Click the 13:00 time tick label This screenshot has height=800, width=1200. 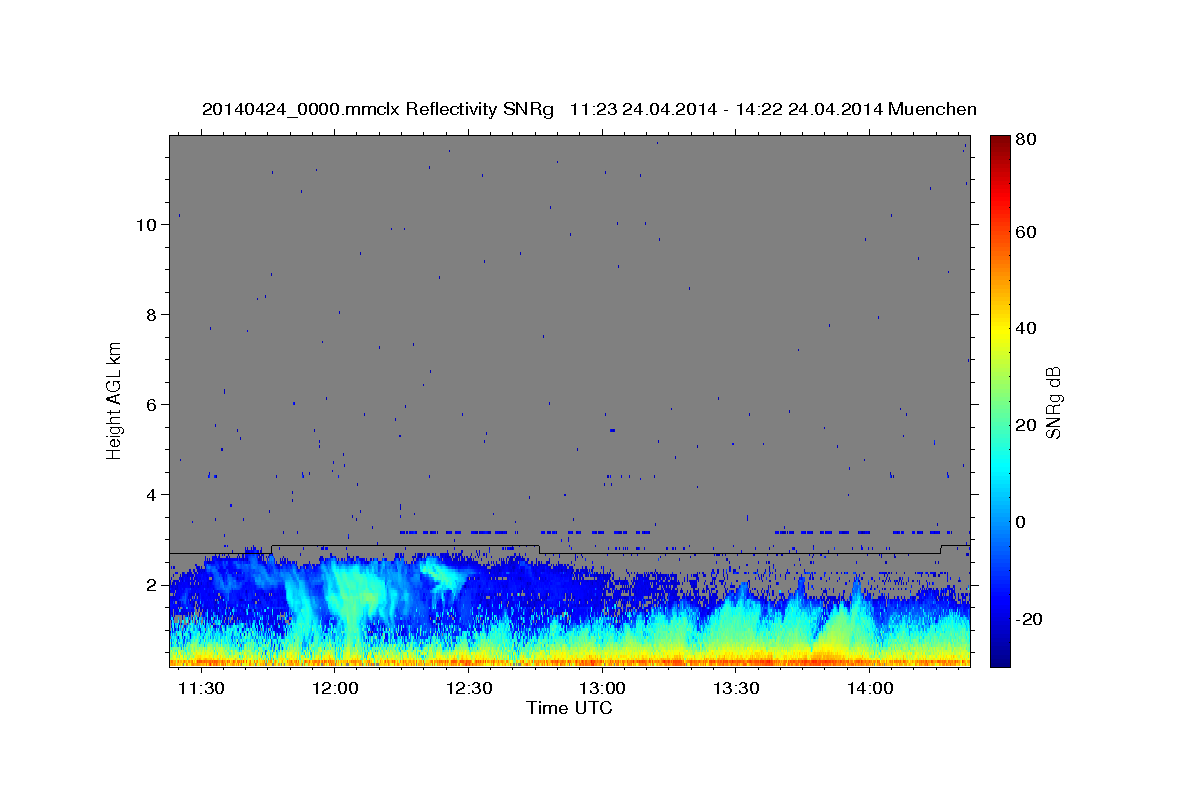click(x=603, y=690)
